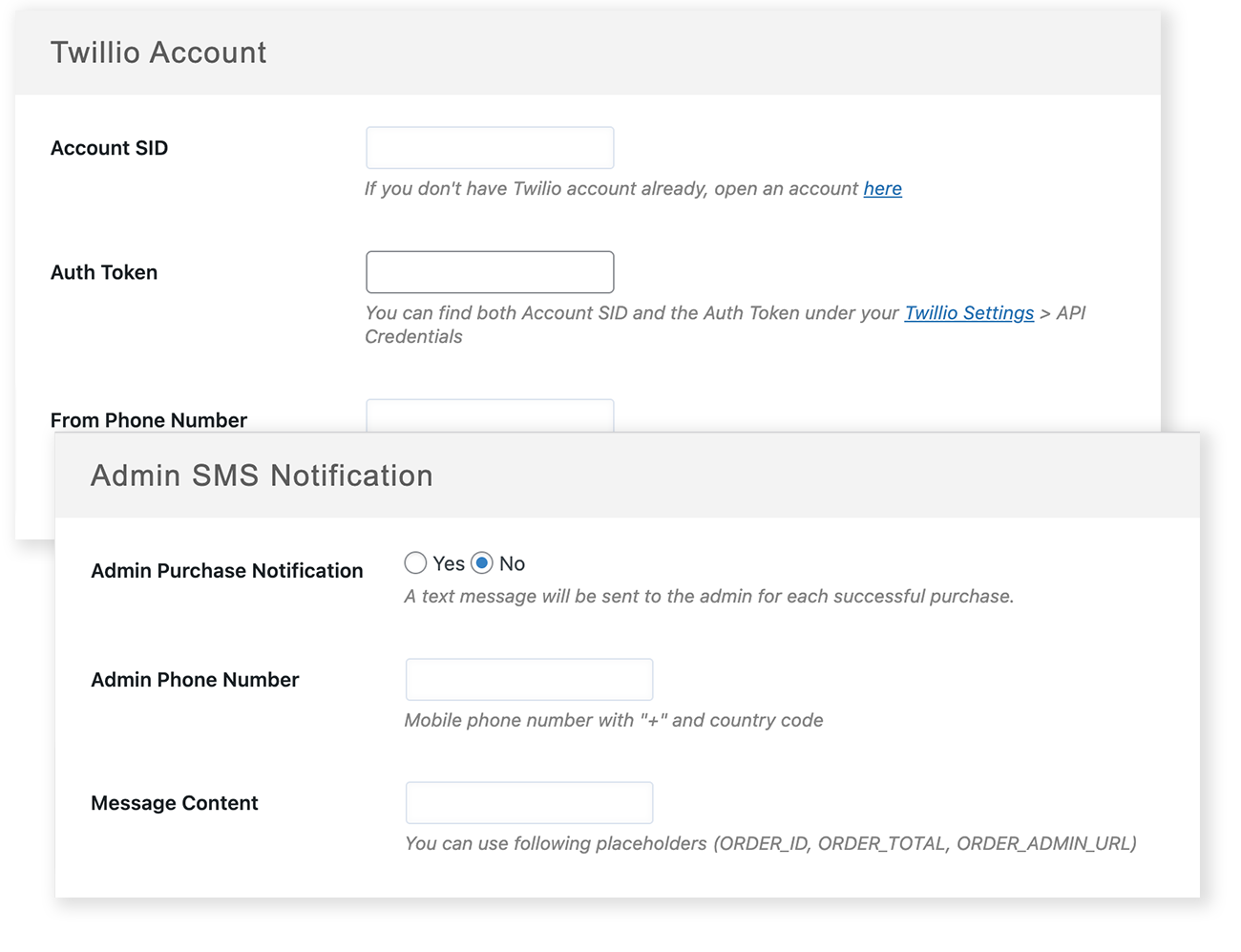Select the Yes radio button for Admin Purchase Notification
Image resolution: width=1241 pixels, height=952 pixels.
click(415, 563)
